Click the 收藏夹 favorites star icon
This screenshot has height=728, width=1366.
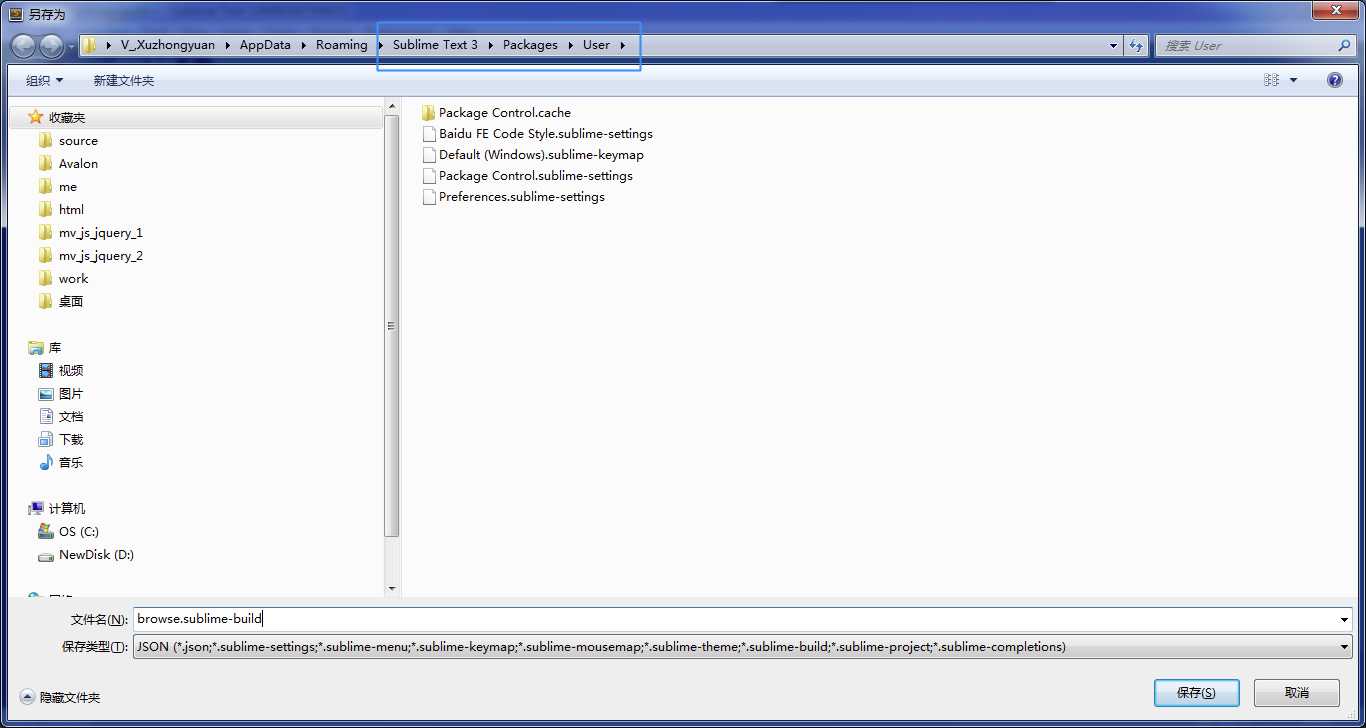tap(36, 117)
